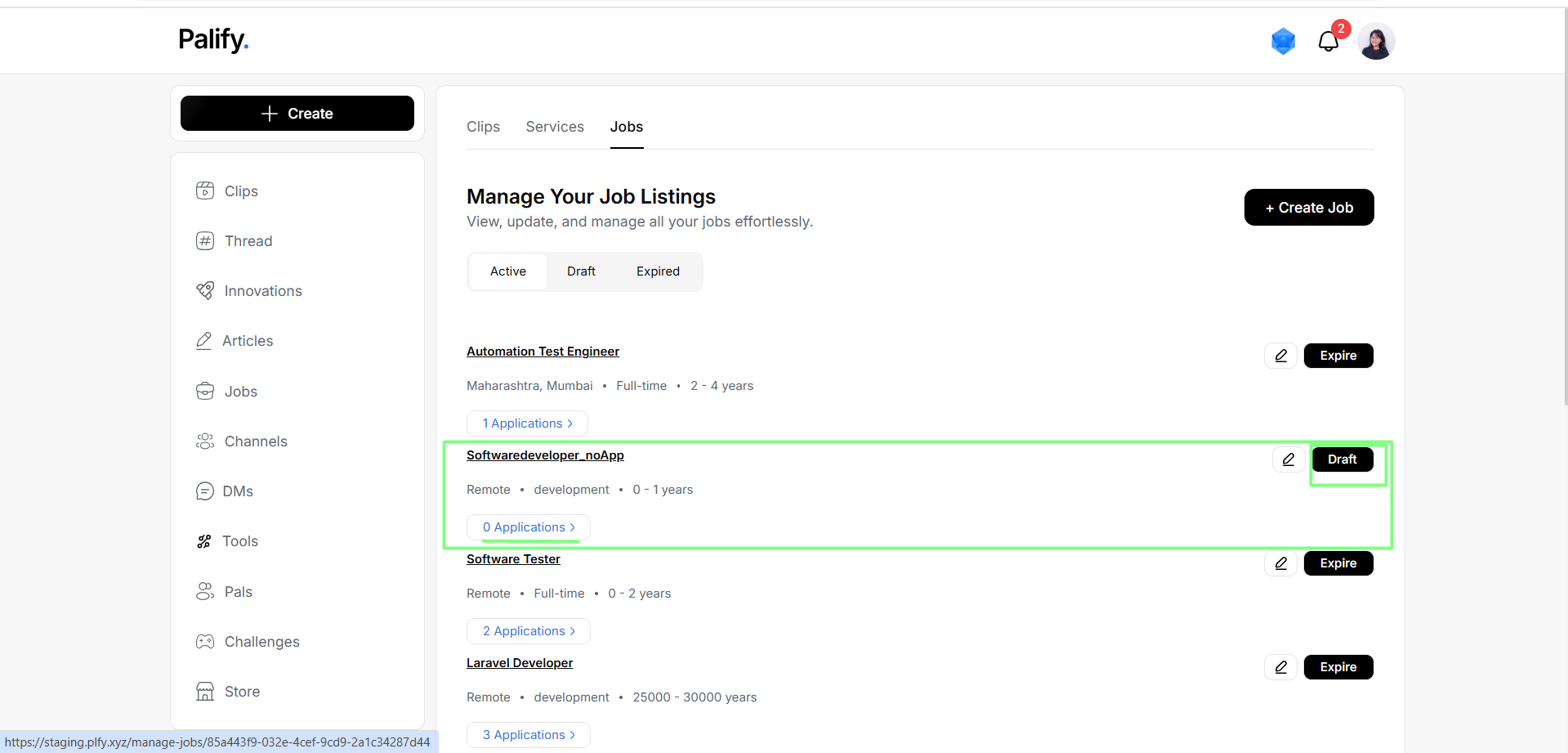Screen dimensions: 1568x753
Task: Open the Softwaredeveloper_noApp job
Action: pos(545,455)
